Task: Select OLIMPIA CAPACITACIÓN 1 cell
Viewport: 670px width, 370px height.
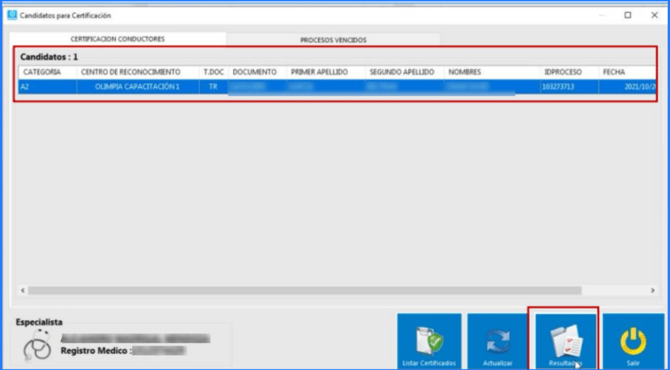Action: point(138,87)
